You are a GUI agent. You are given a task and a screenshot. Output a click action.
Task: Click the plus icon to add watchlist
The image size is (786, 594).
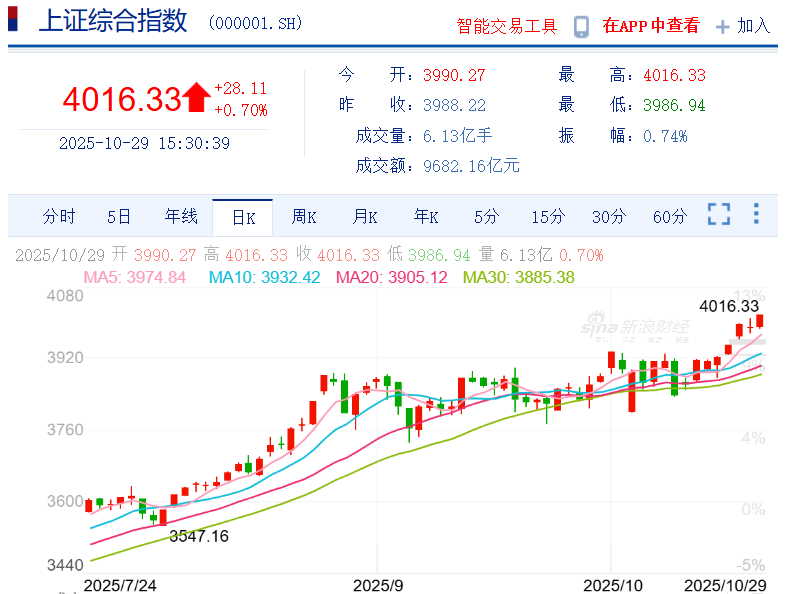(x=722, y=27)
